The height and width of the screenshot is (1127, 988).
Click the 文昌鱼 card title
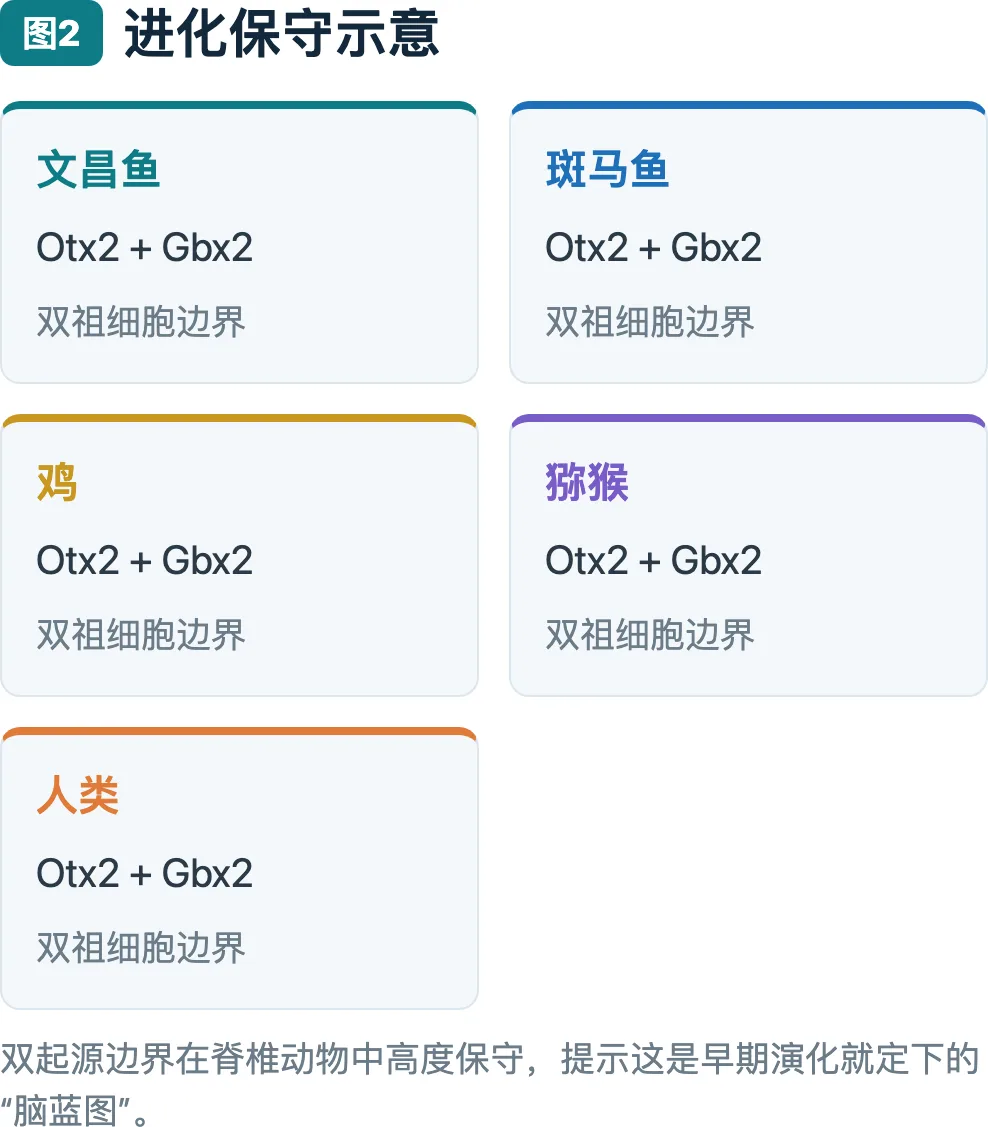(98, 170)
